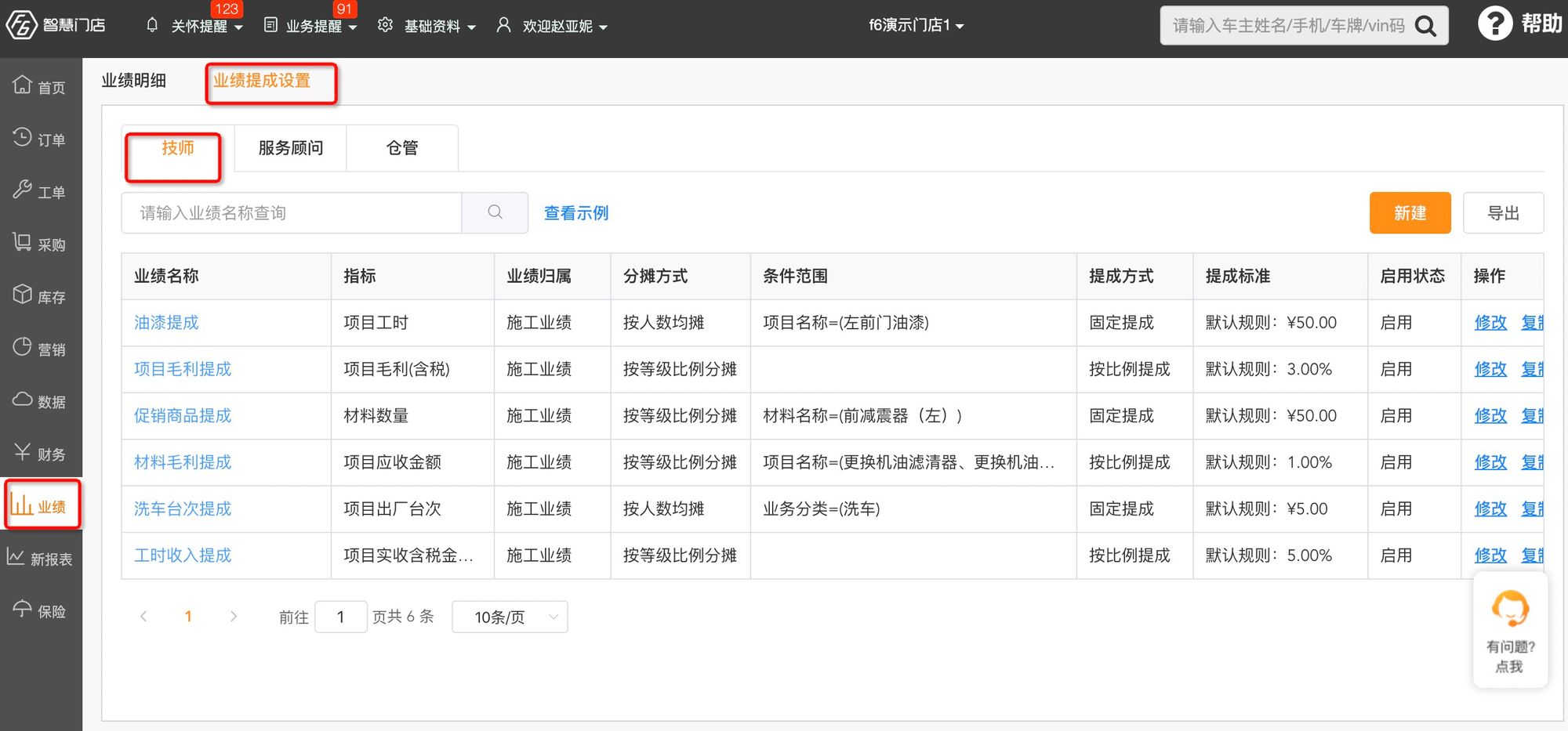Click 修改 for 工时收入提成 row

click(x=1490, y=555)
